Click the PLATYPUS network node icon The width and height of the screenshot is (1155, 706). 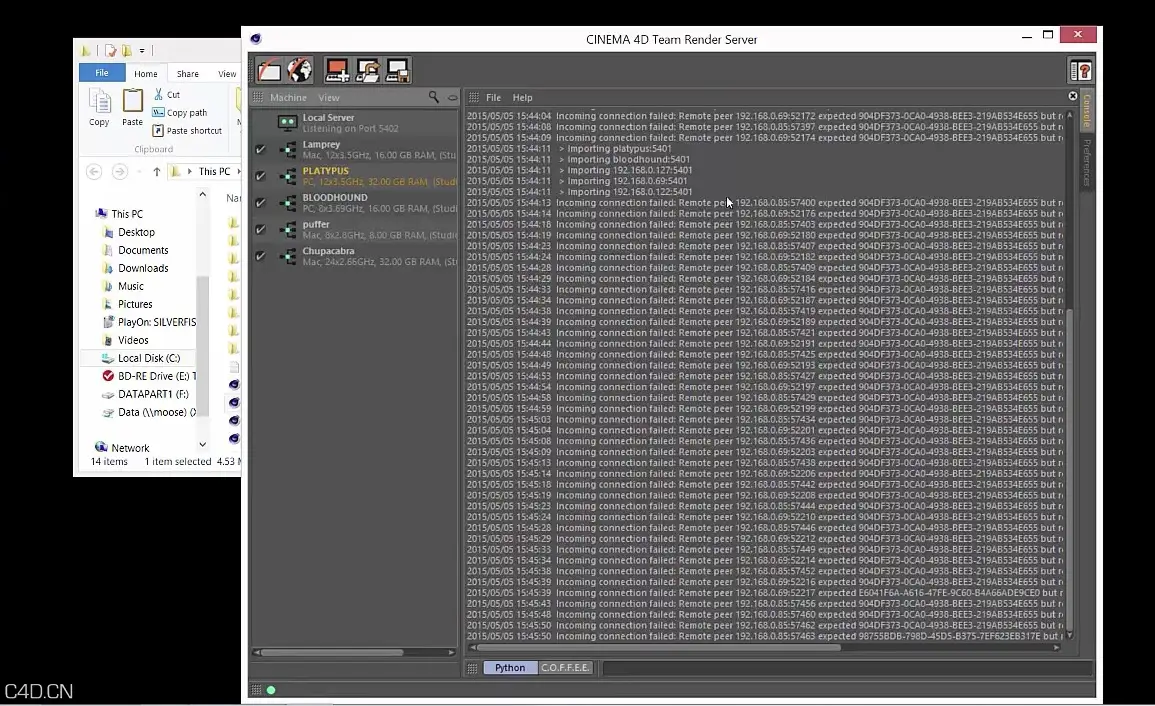tap(288, 176)
